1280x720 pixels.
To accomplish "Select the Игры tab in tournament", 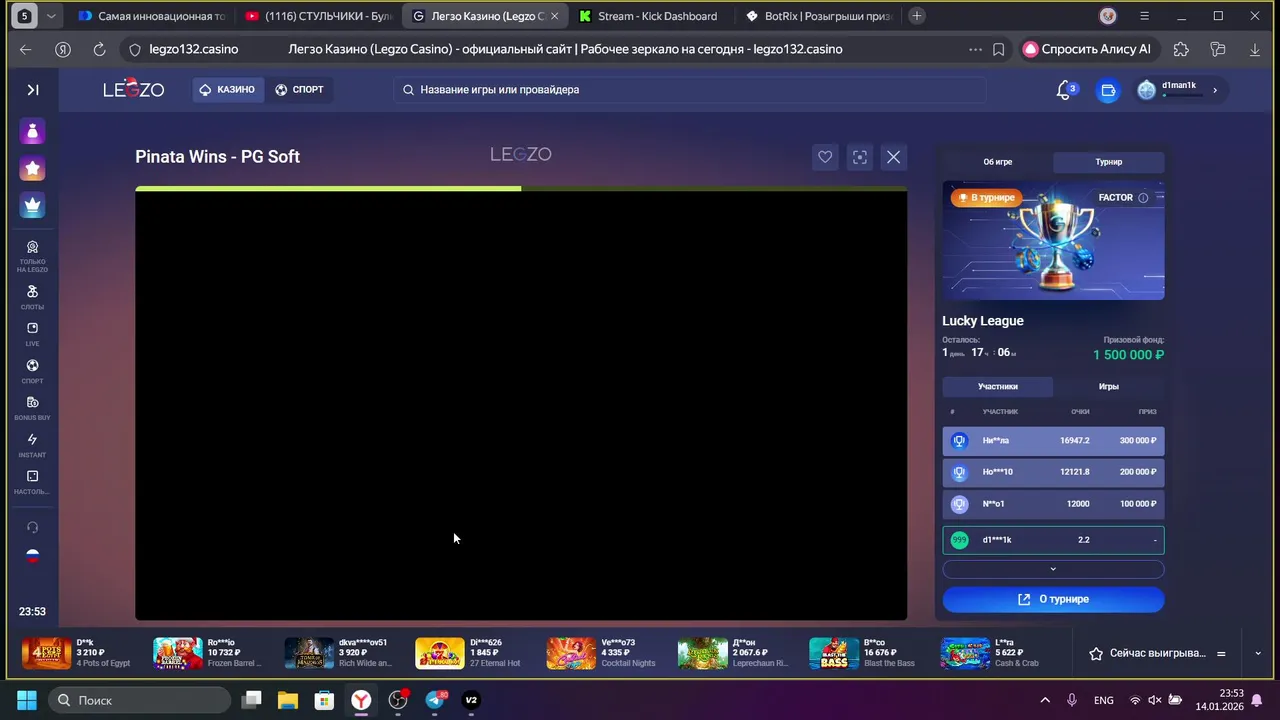I will tap(1108, 386).
